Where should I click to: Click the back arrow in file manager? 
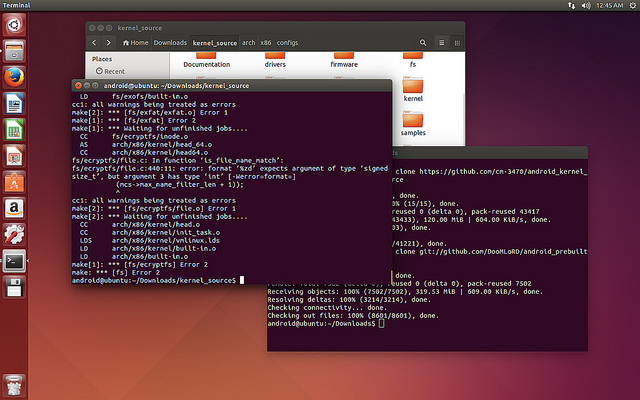tap(95, 43)
